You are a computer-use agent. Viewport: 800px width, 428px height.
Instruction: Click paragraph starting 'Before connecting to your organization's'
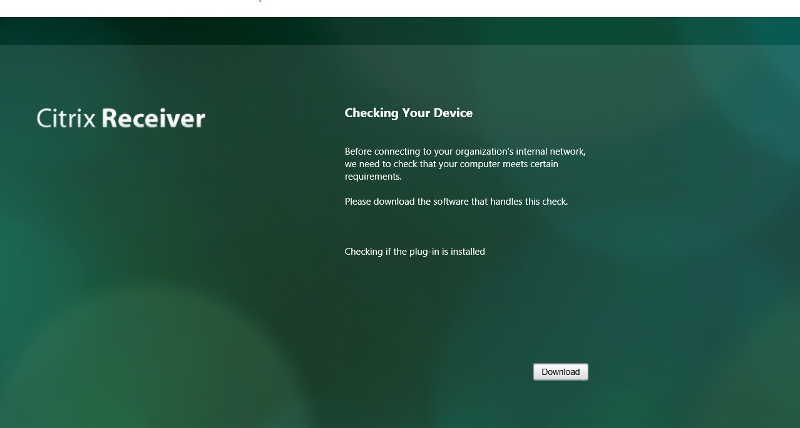pyautogui.click(x=465, y=164)
